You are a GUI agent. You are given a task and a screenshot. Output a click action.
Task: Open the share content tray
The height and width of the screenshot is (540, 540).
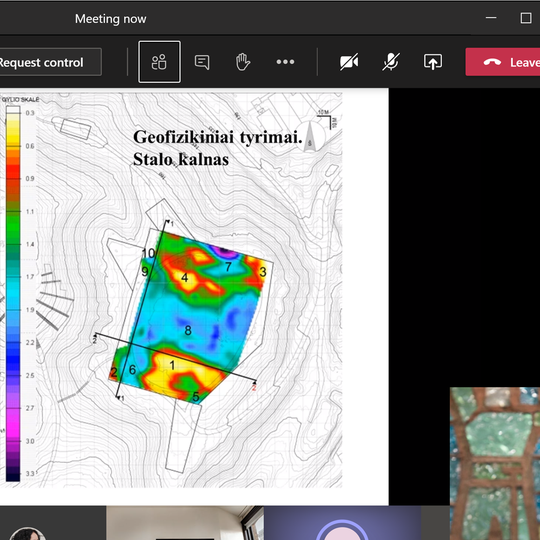coord(433,62)
